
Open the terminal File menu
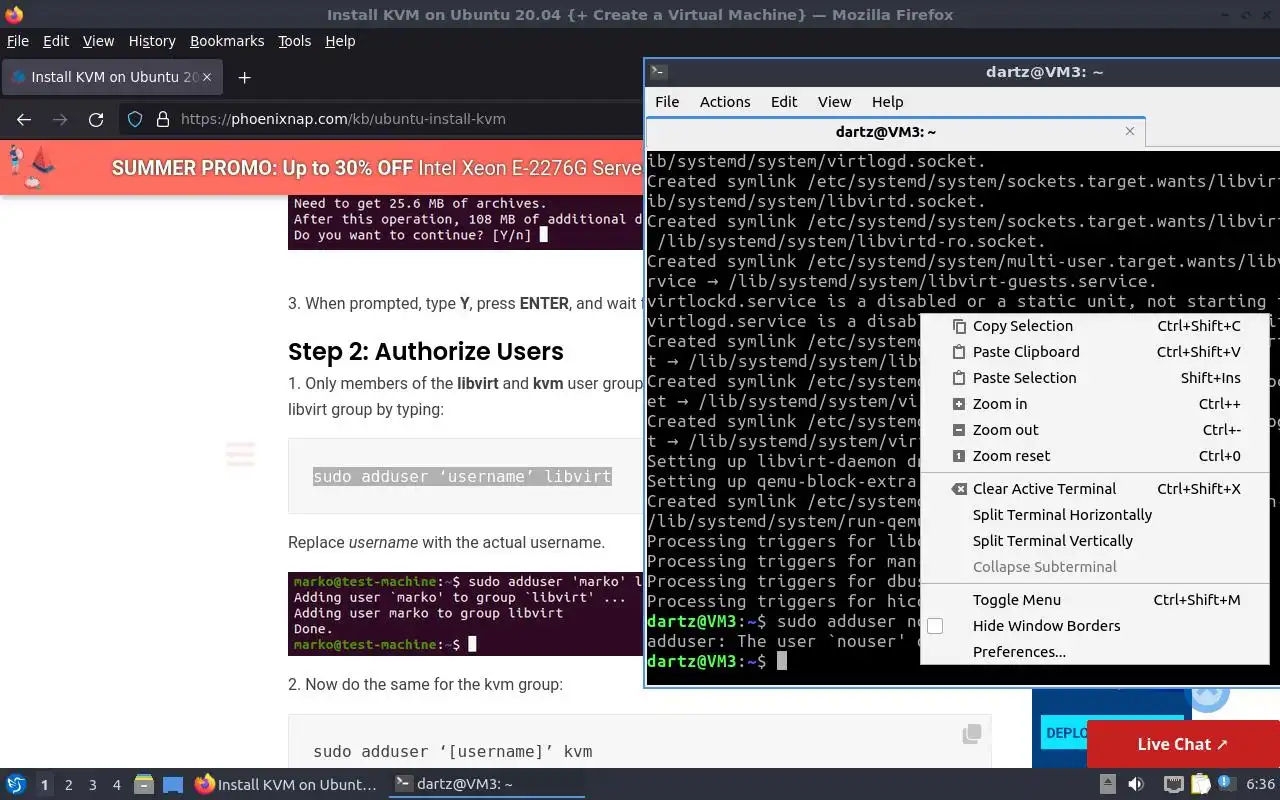click(667, 102)
